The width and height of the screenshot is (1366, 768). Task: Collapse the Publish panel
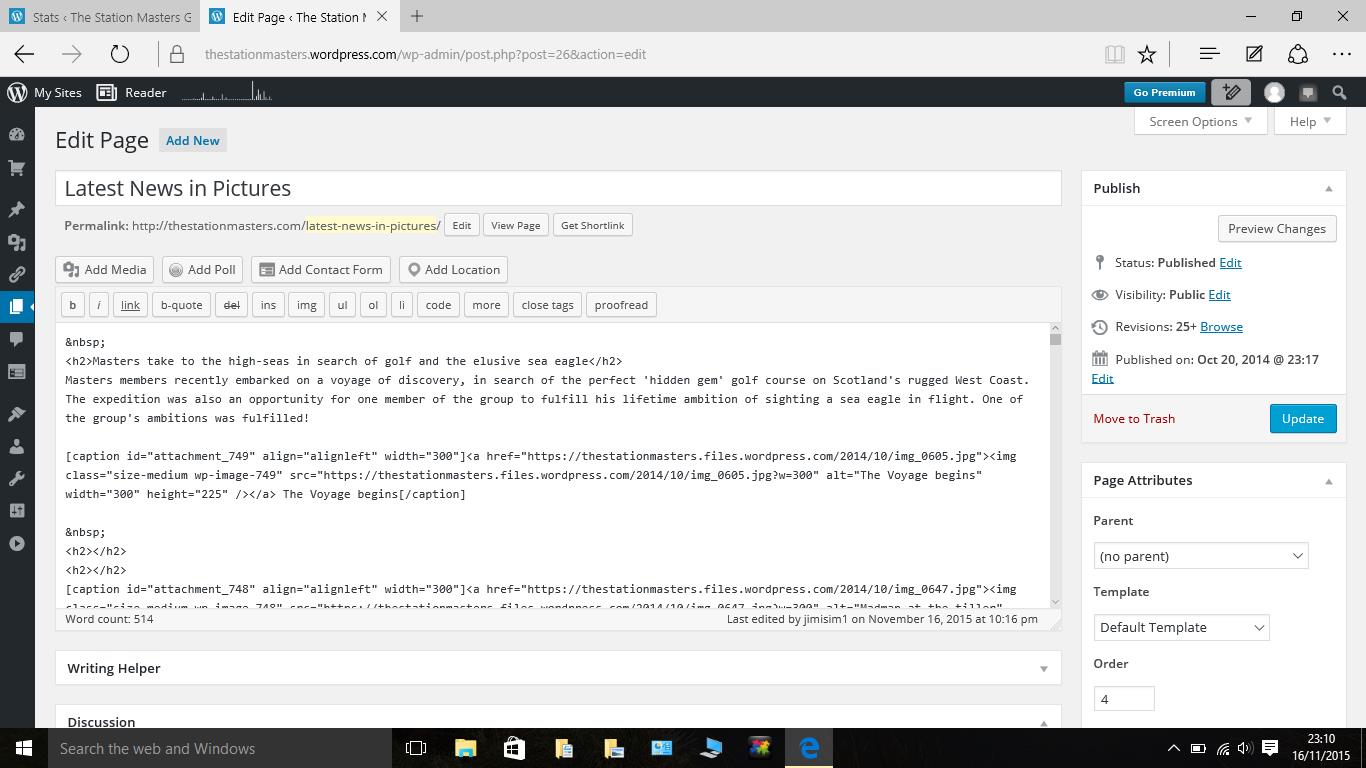tap(1328, 188)
